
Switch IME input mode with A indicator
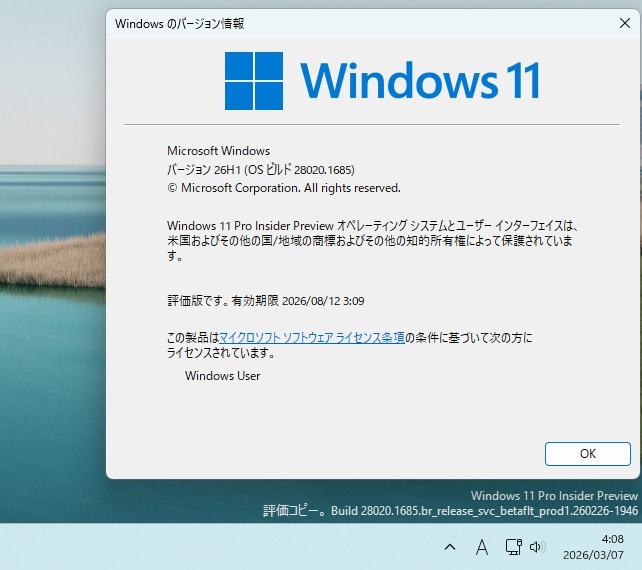[482, 547]
